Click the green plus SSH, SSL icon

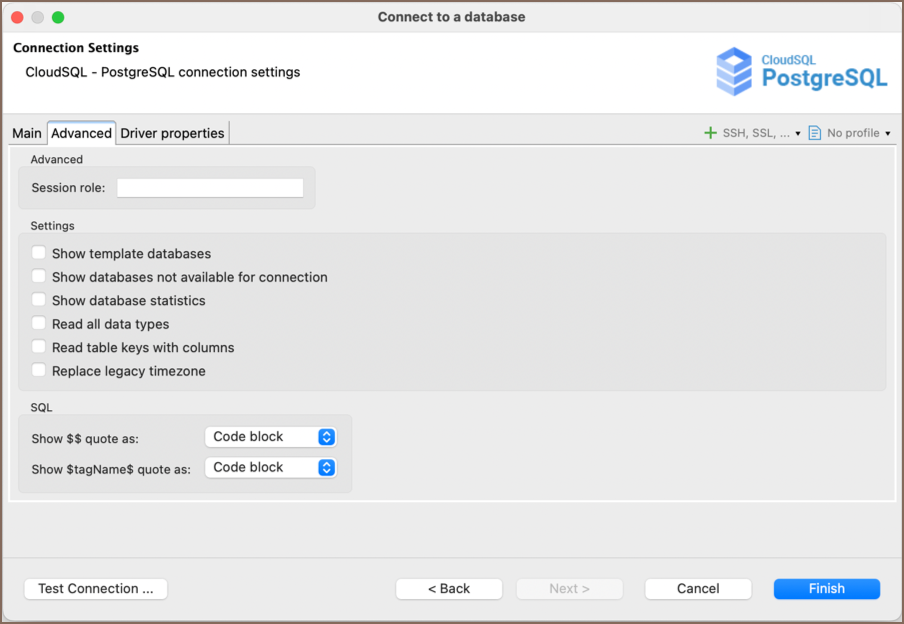point(711,133)
